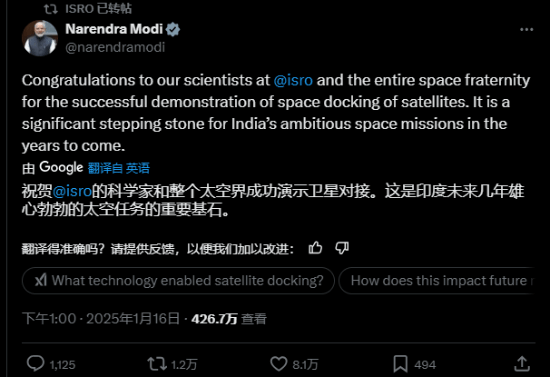The height and width of the screenshot is (377, 550).
Task: Repost using the retweet arrows icon
Action: [x=157, y=364]
